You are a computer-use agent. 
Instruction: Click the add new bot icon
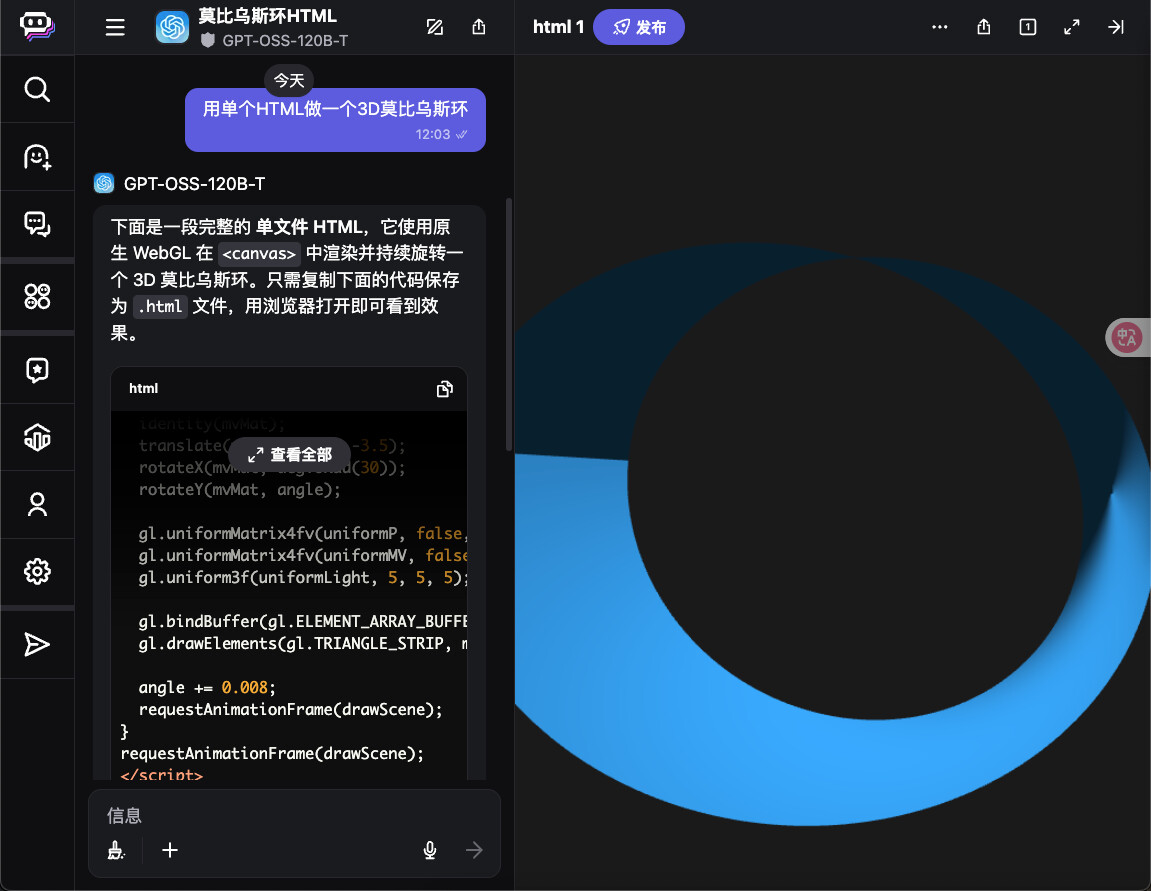[x=37, y=157]
